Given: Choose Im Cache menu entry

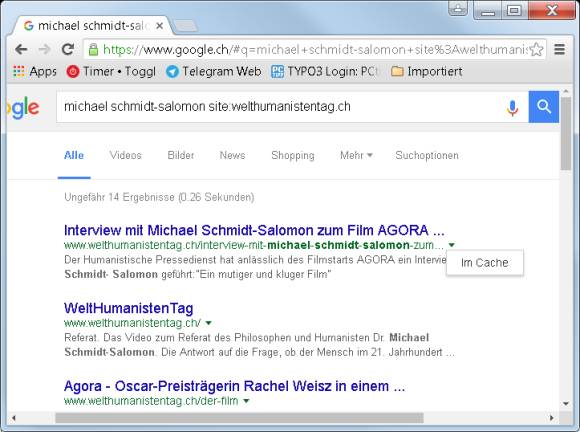Looking at the screenshot, I should tap(485, 263).
